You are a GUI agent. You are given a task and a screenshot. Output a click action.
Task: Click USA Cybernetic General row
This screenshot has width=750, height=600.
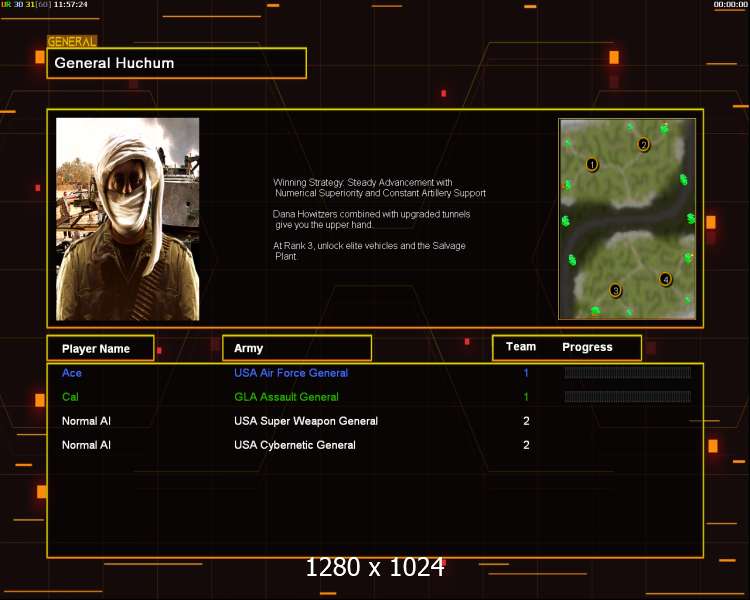(295, 445)
